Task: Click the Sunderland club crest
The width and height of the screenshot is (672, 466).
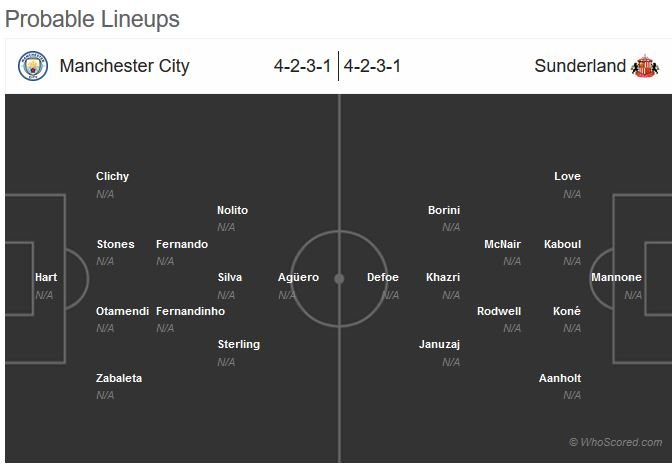Action: (645, 66)
